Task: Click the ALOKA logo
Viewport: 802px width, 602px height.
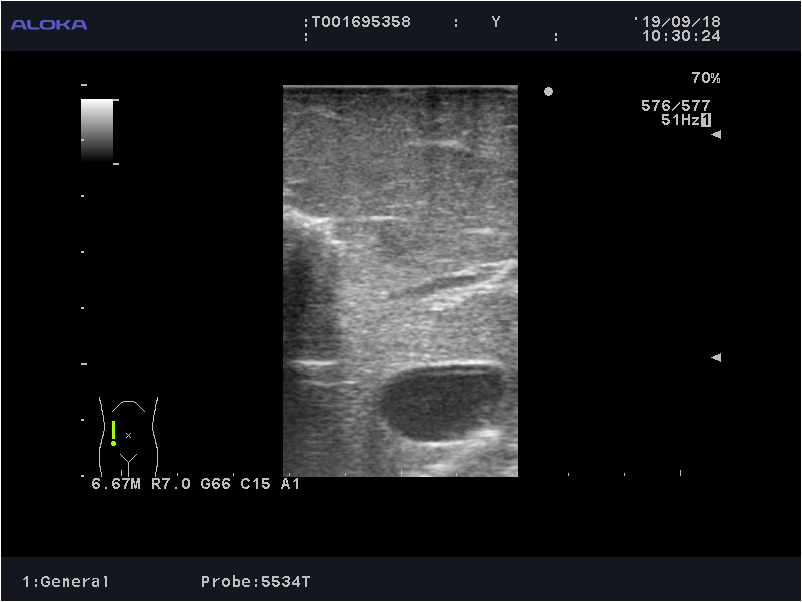Action: click(49, 24)
